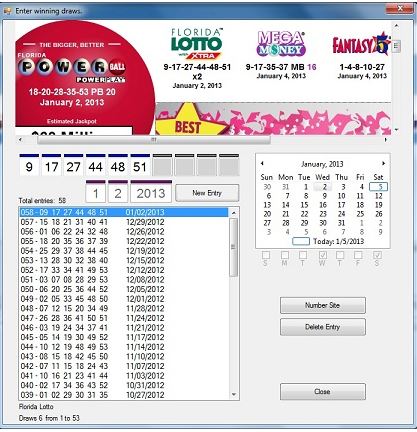Click the month field showing 1
This screenshot has height=432, width=417.
96,192
